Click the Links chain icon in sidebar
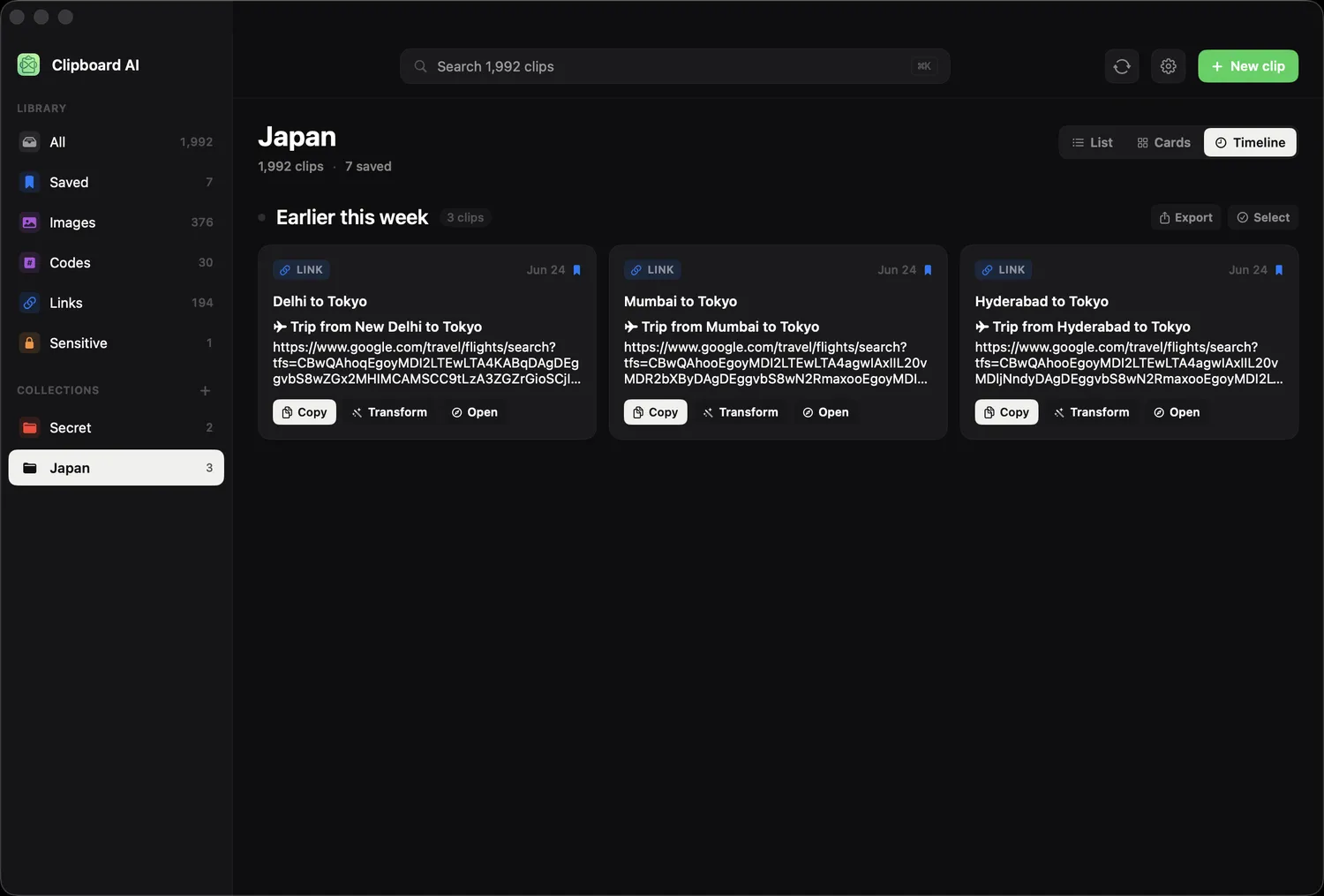Screen dimensions: 1324x896 29,303
